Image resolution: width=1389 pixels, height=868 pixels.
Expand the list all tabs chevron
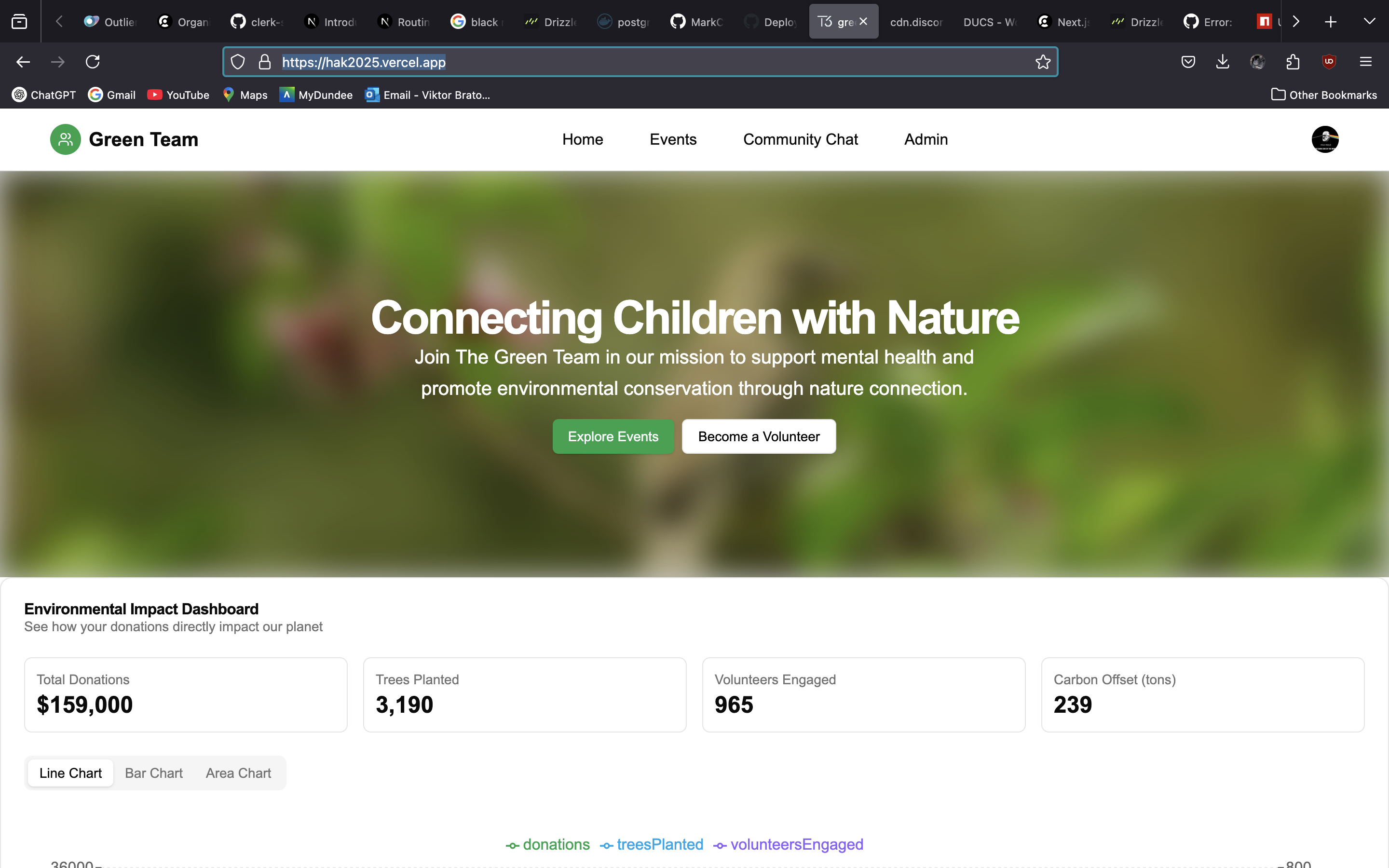1369,22
